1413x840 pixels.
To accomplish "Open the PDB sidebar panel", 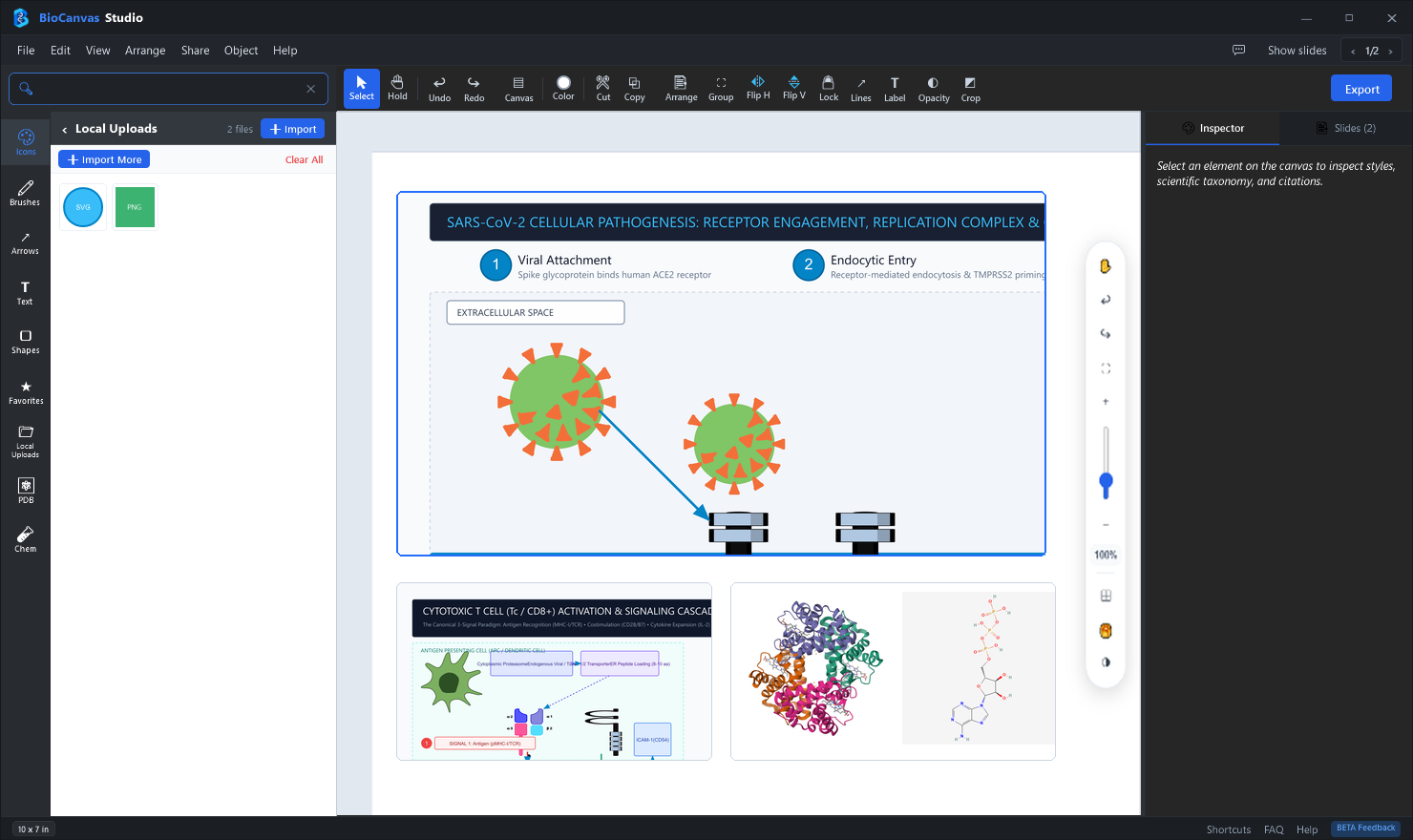I will pyautogui.click(x=26, y=491).
